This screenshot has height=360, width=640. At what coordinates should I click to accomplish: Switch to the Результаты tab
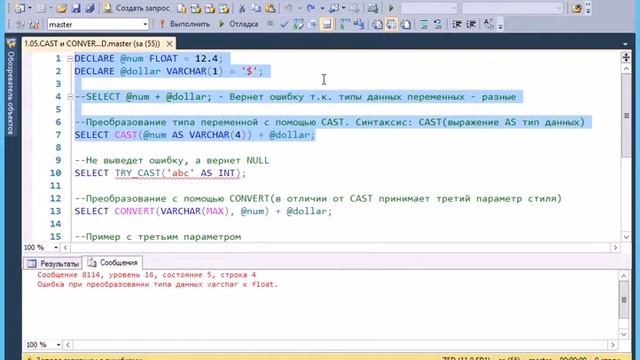click(x=53, y=264)
